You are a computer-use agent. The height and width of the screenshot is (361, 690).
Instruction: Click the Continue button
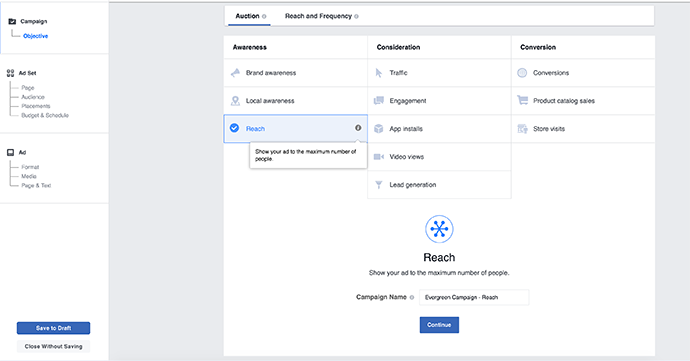(439, 325)
